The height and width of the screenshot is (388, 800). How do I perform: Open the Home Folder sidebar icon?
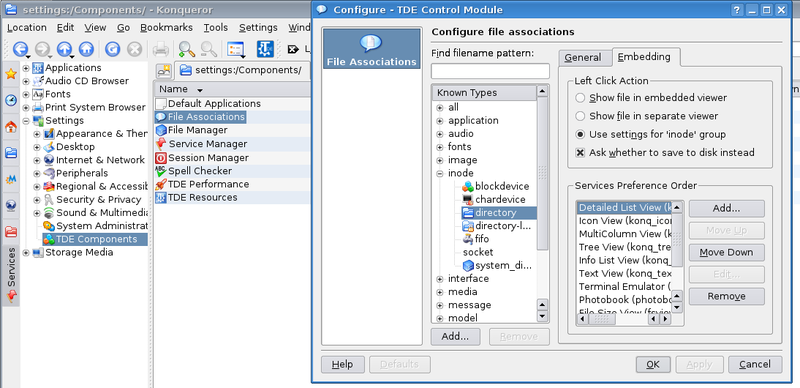(x=11, y=127)
